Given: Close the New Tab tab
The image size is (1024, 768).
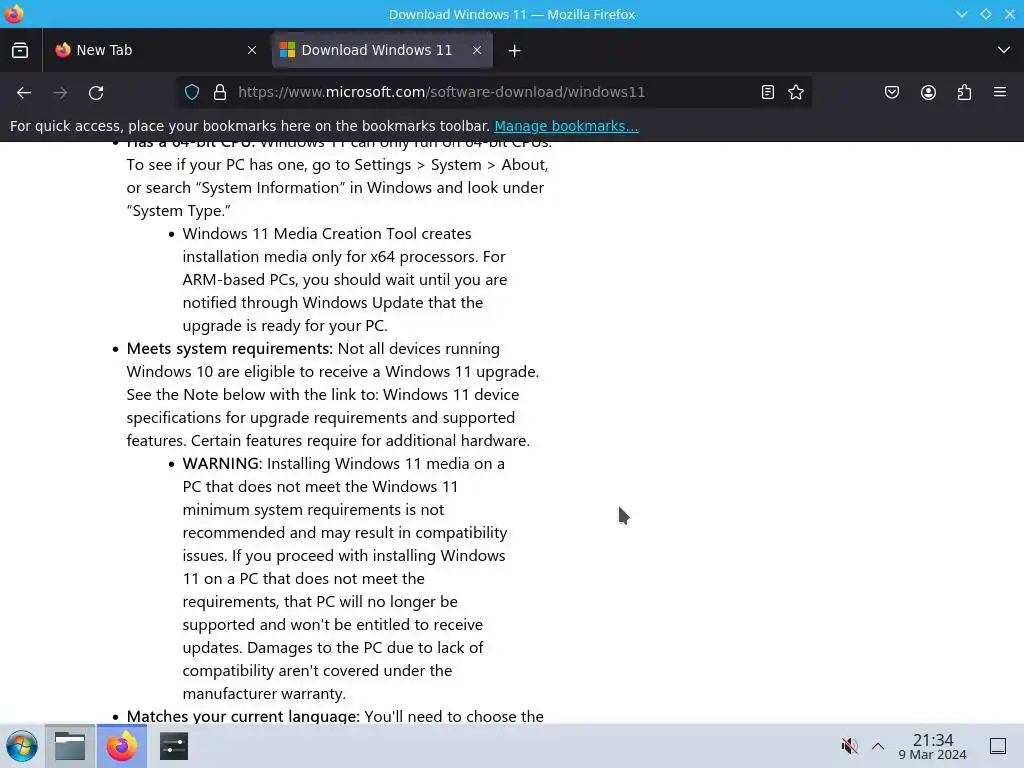Looking at the screenshot, I should click(x=252, y=50).
